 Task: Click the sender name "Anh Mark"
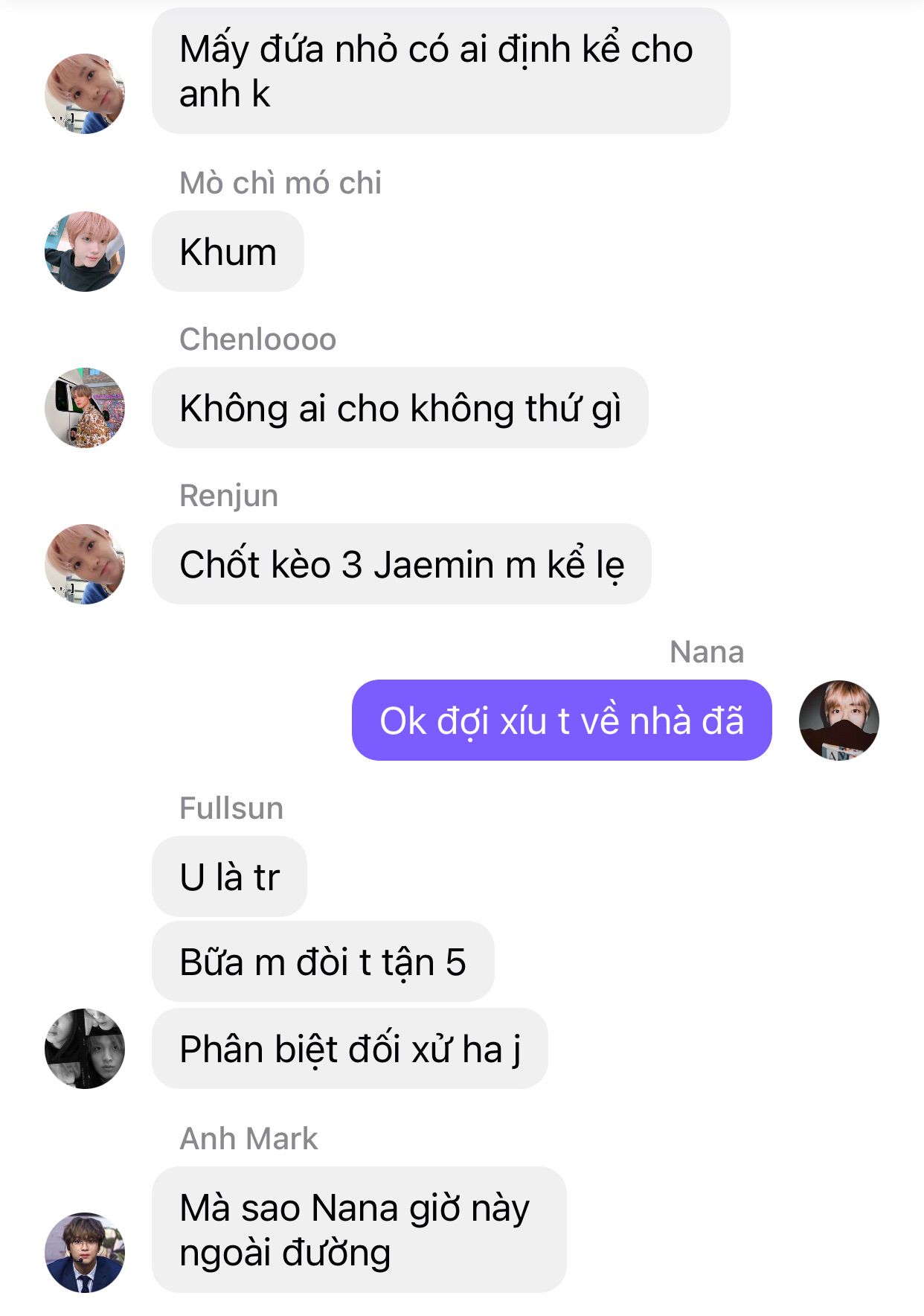248,1139
